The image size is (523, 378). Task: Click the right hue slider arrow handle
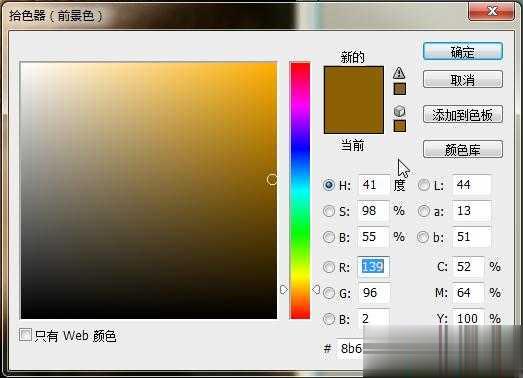316,289
